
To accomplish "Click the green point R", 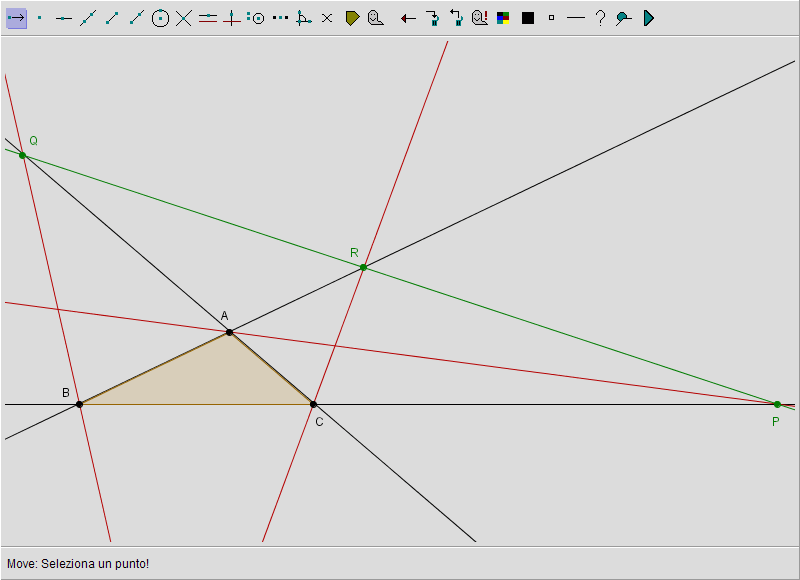I will click(363, 267).
